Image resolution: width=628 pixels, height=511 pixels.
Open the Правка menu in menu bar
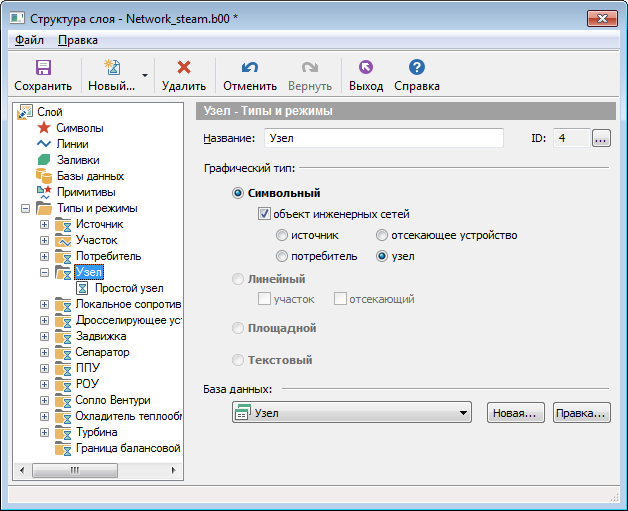pyautogui.click(x=78, y=40)
